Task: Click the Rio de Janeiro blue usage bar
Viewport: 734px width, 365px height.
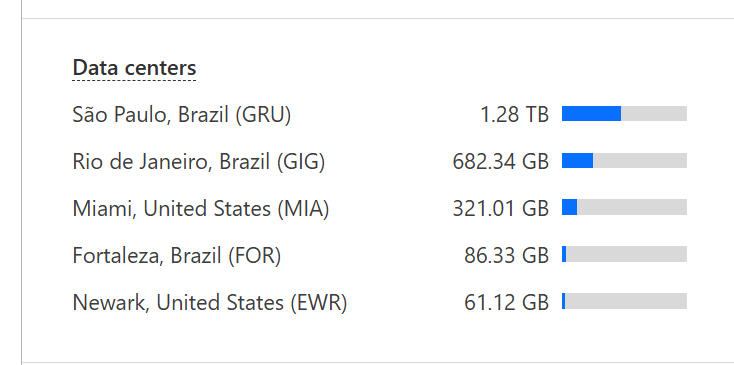Action: coord(578,161)
